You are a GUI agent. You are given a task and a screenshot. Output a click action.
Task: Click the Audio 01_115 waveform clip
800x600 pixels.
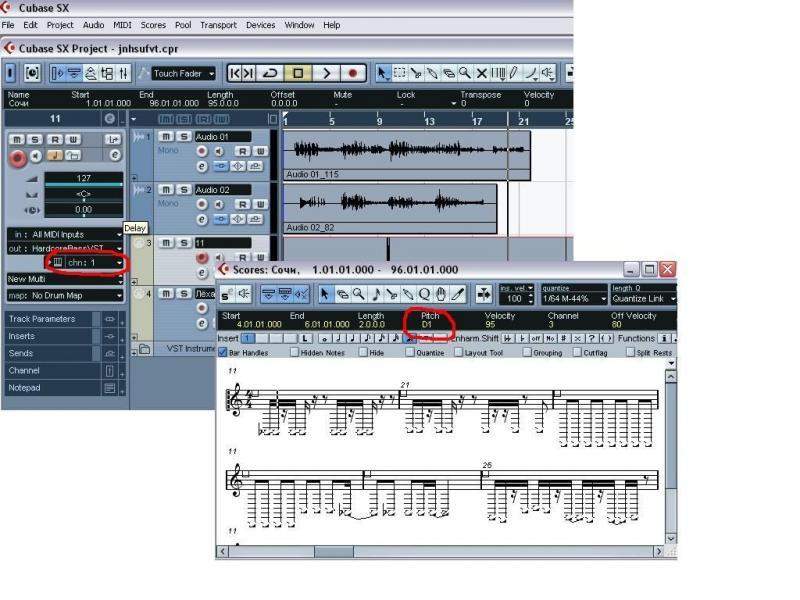[x=407, y=156]
